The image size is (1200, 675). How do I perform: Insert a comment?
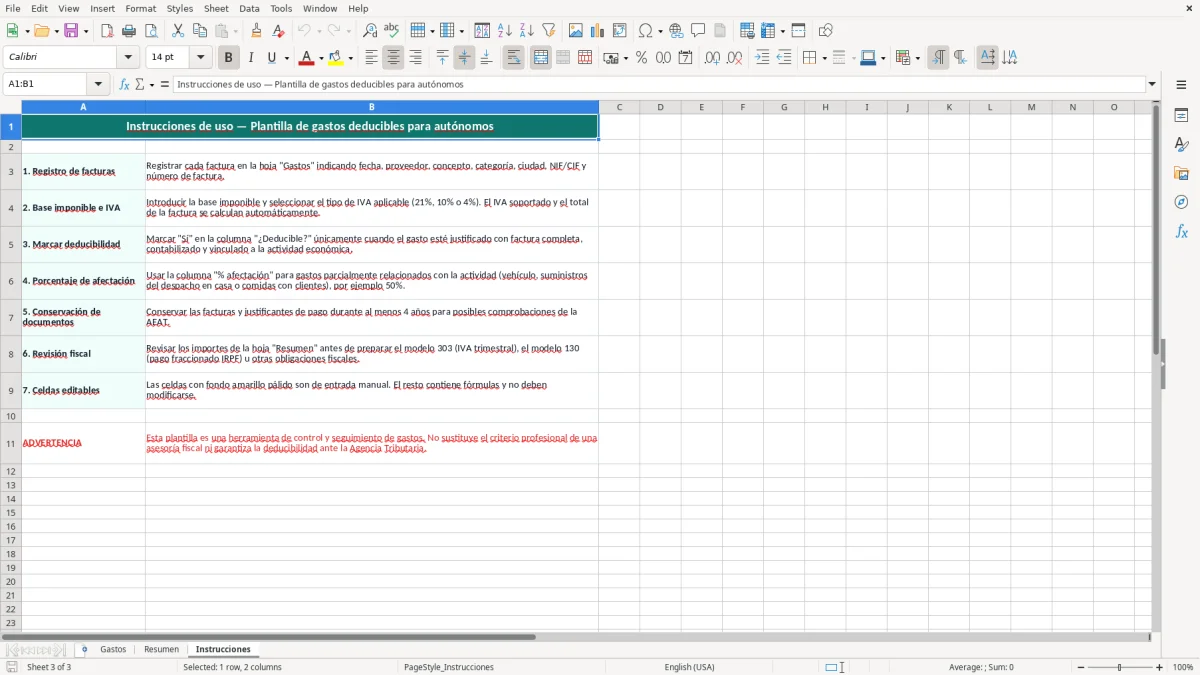point(698,31)
